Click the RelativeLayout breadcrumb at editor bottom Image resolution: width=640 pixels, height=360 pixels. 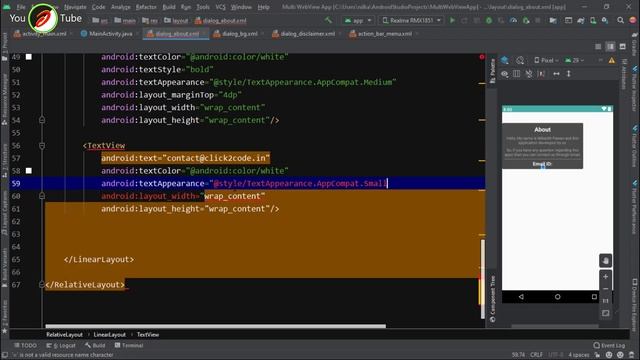pyautogui.click(x=64, y=335)
